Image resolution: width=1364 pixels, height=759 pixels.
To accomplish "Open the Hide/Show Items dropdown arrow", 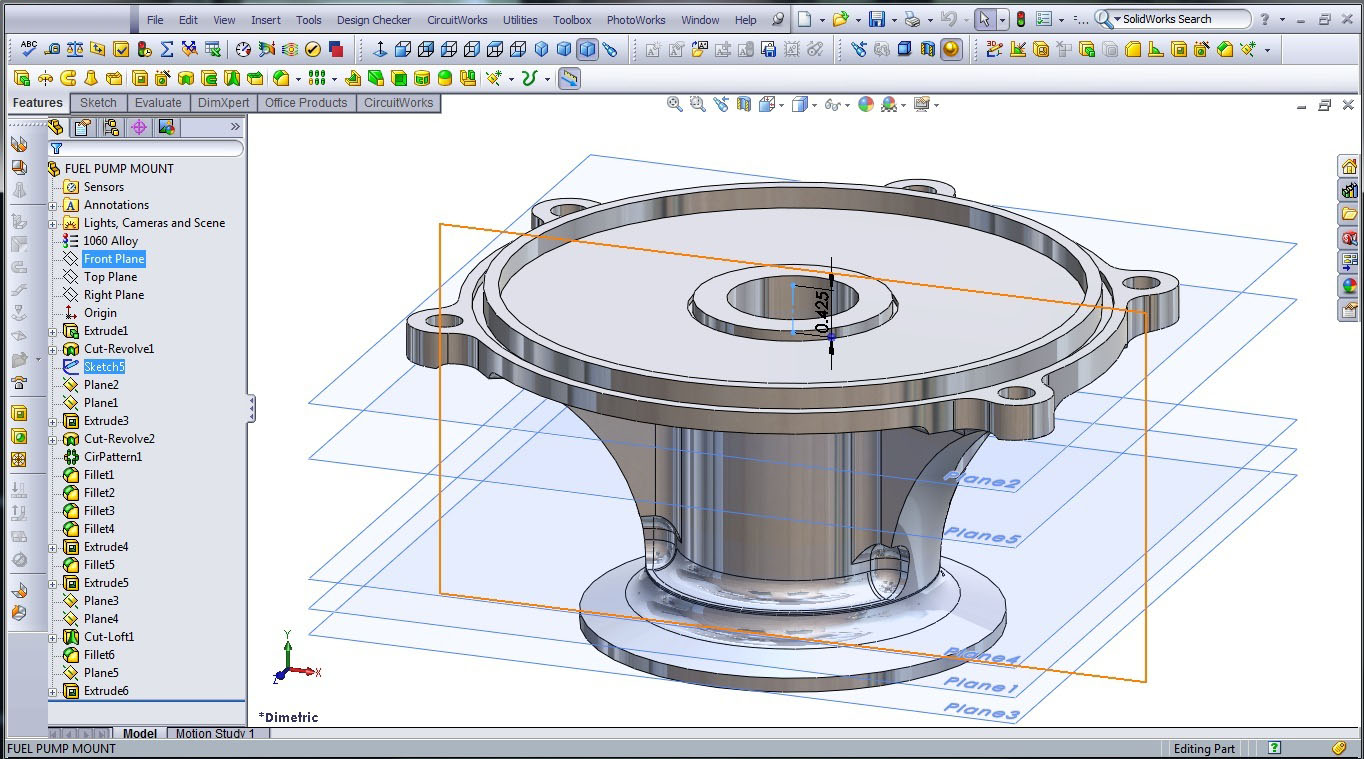I will (x=849, y=105).
